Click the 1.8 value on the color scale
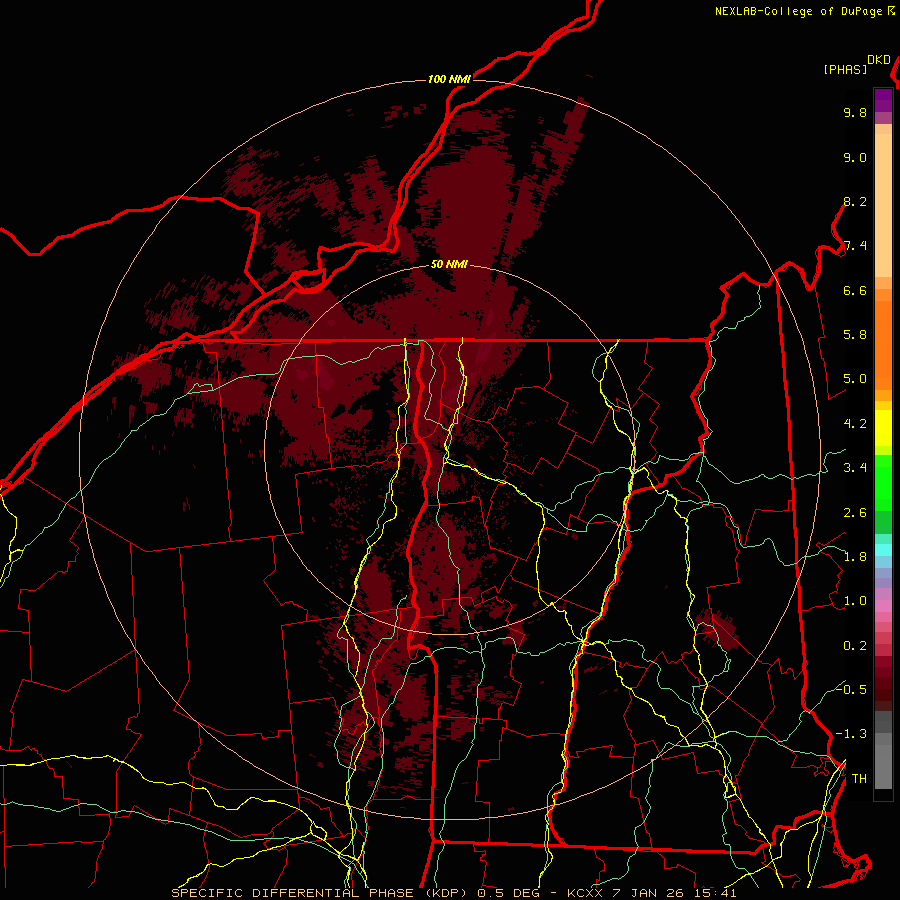The image size is (900, 900). click(x=855, y=557)
